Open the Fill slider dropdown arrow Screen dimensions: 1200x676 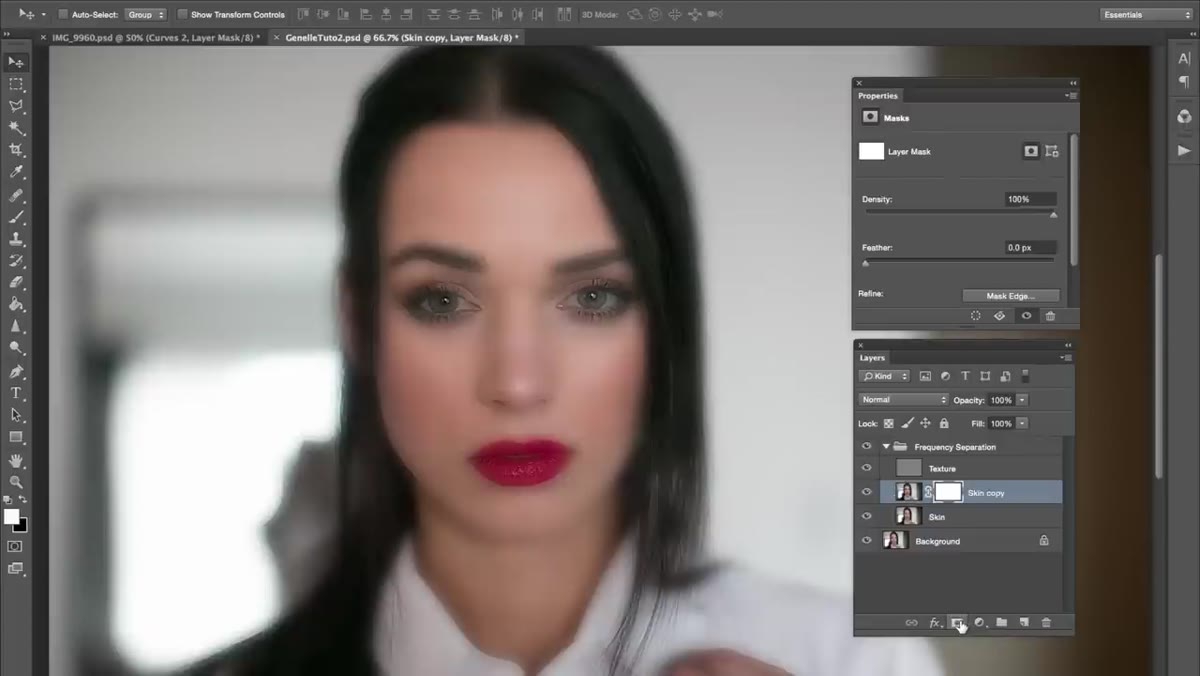click(x=1022, y=423)
